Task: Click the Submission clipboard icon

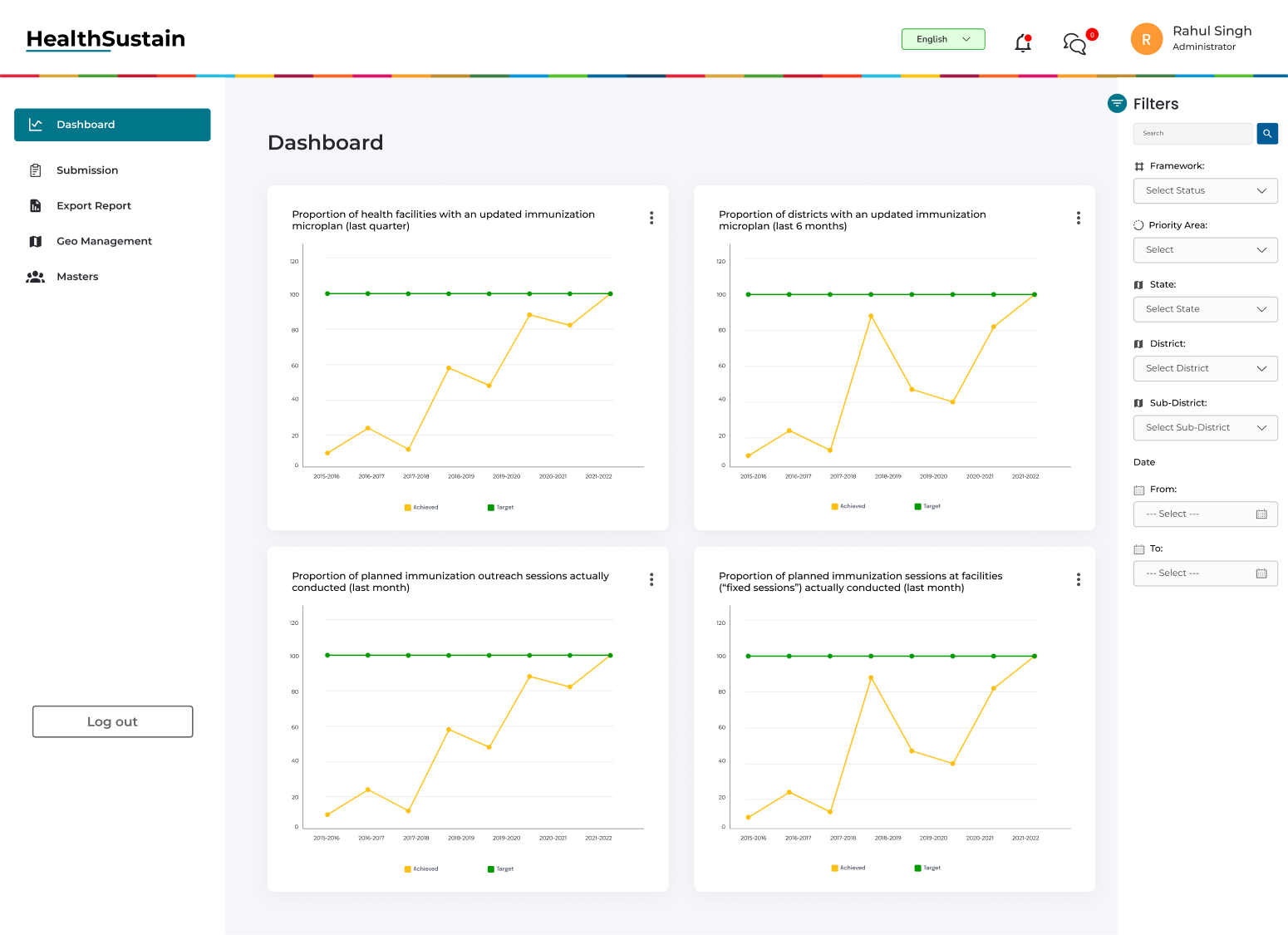Action: coord(36,170)
